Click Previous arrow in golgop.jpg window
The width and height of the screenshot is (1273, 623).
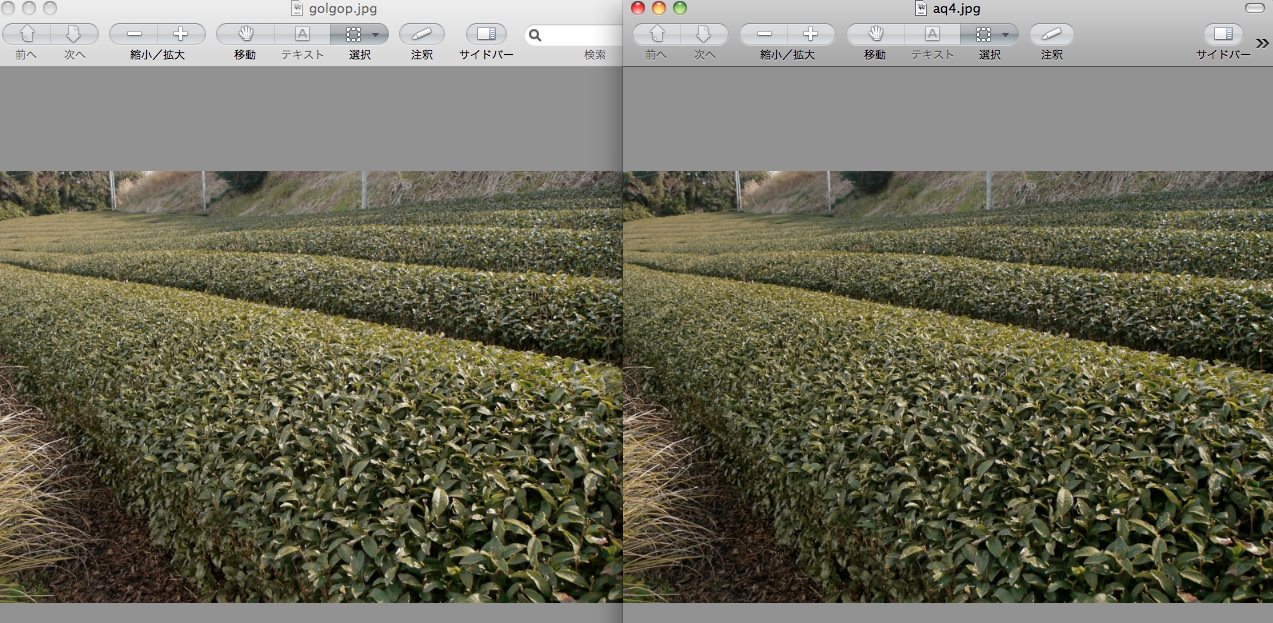coord(27,34)
